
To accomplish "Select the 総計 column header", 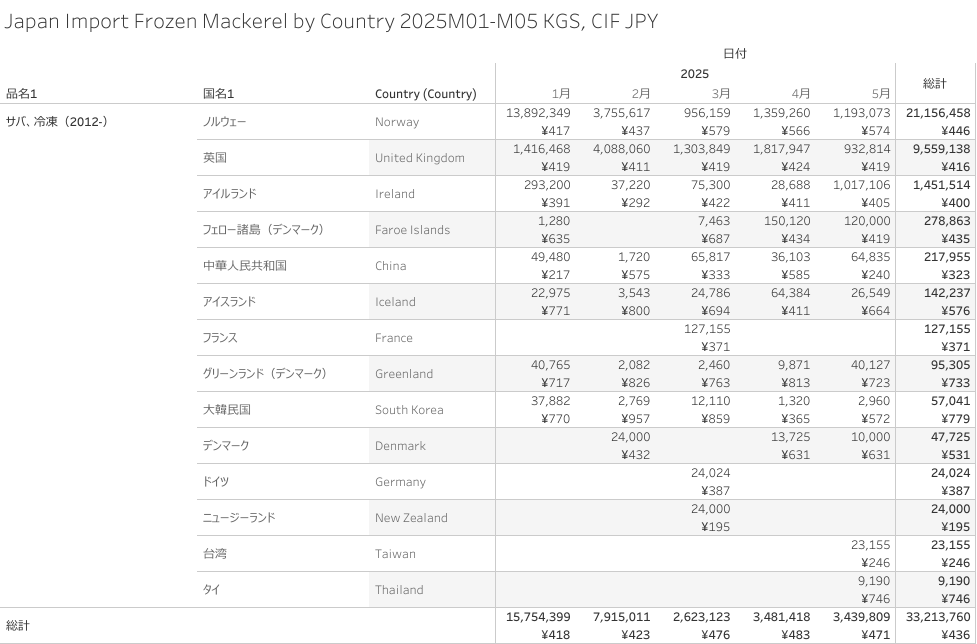I will (935, 83).
